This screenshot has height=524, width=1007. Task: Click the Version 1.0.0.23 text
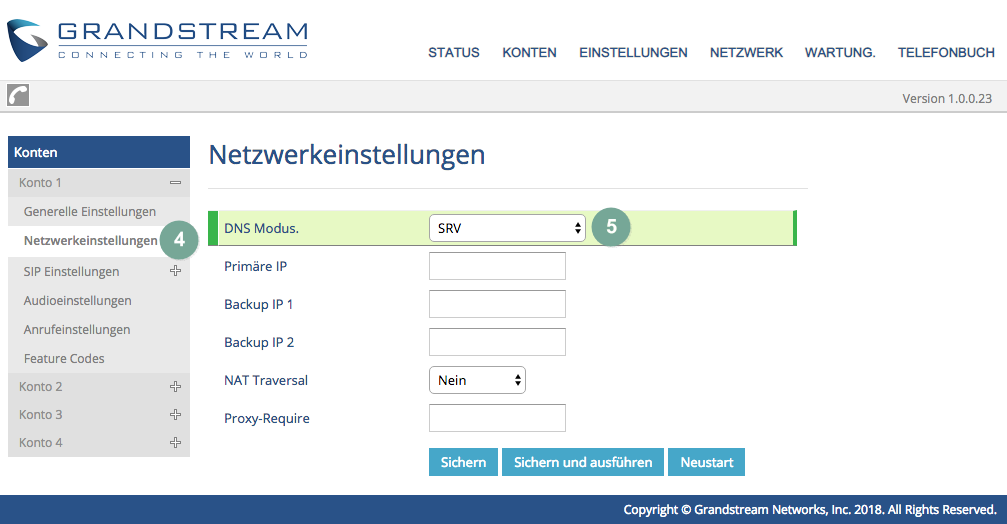pos(947,98)
